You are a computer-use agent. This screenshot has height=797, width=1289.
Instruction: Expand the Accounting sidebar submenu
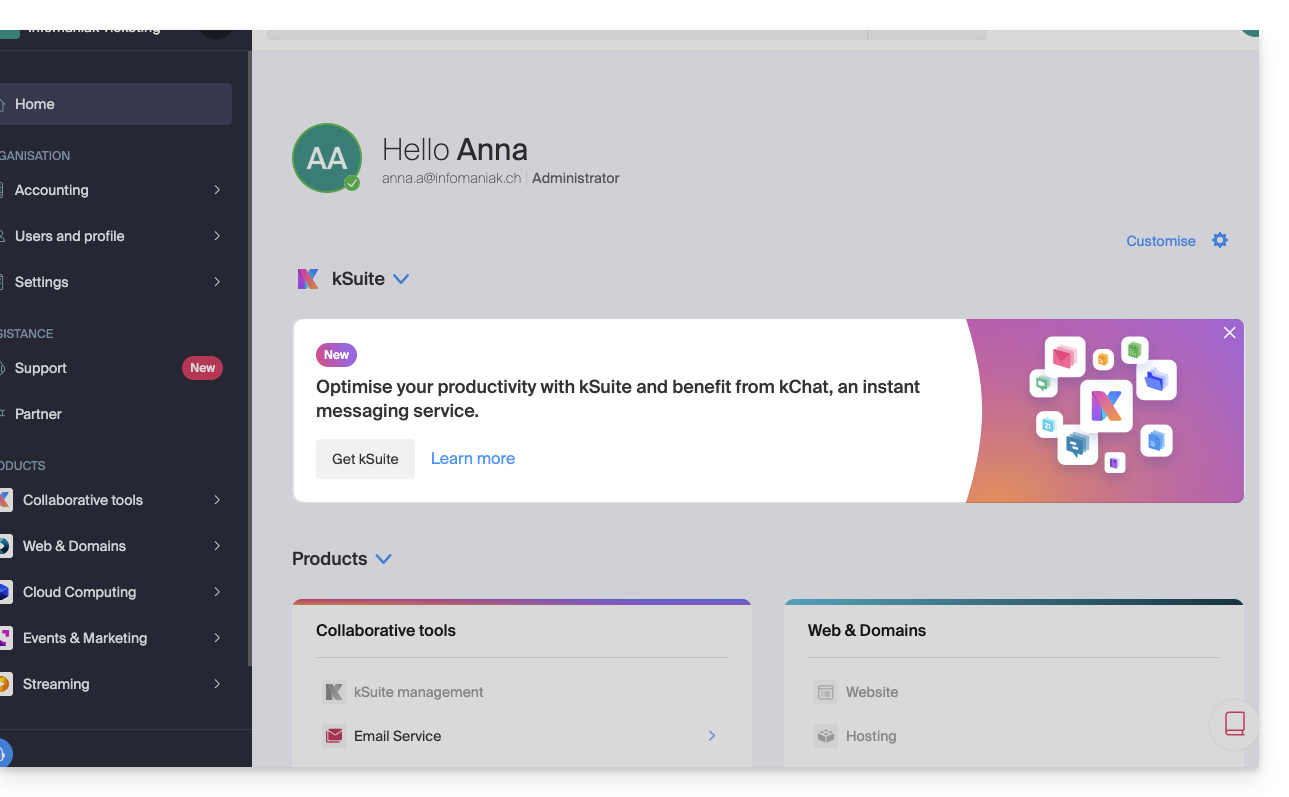click(x=217, y=190)
